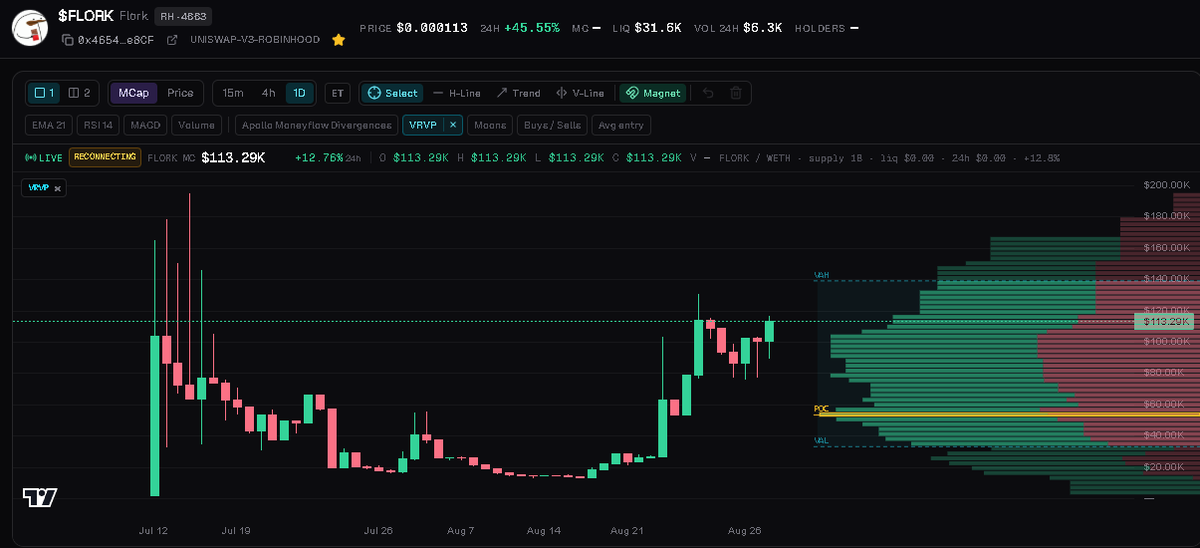This screenshot has width=1200, height=548.
Task: Enable the Buys / Sells overlay
Action: 552,125
